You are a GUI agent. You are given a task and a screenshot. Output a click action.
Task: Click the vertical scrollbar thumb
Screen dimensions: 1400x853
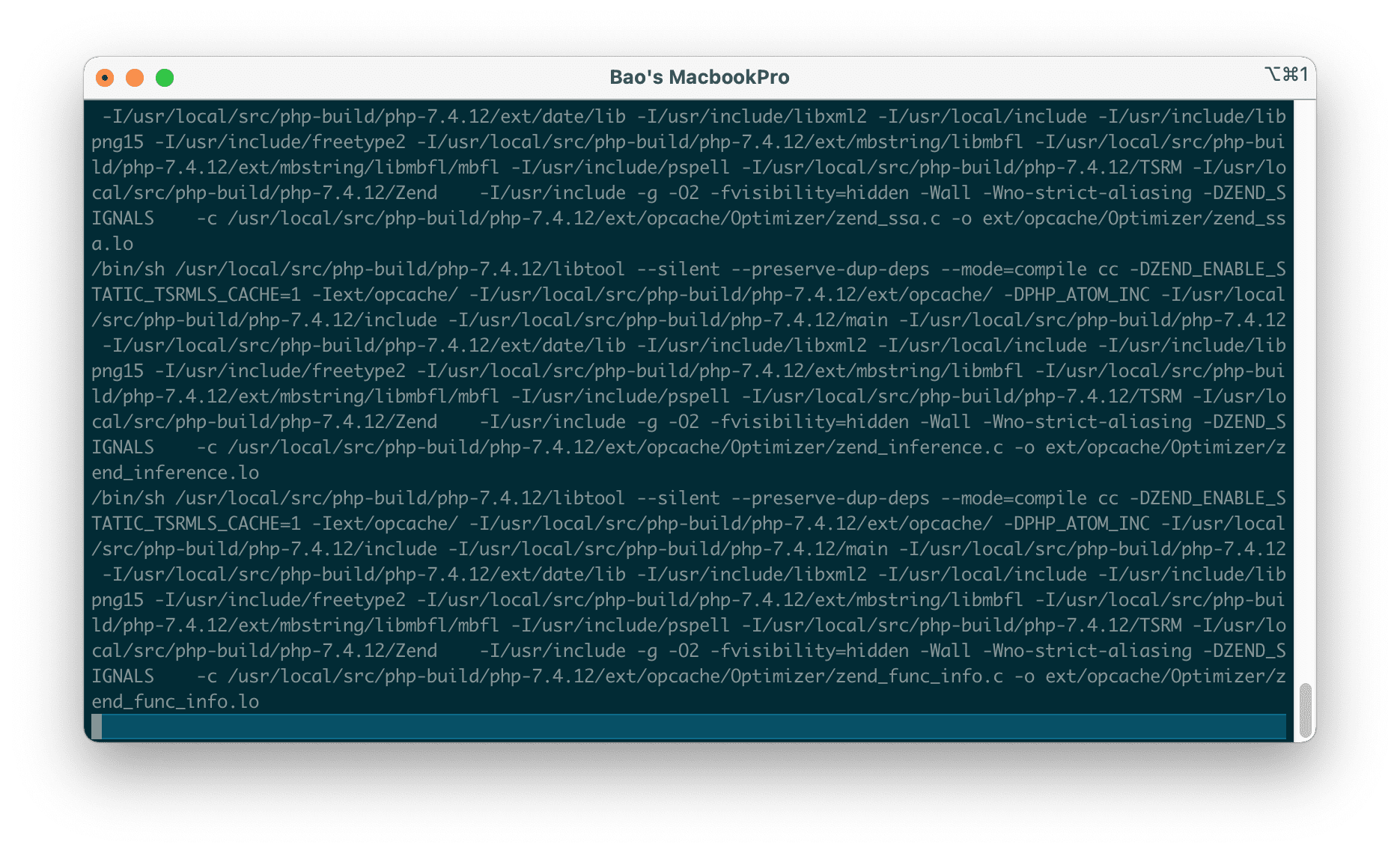(x=1306, y=710)
